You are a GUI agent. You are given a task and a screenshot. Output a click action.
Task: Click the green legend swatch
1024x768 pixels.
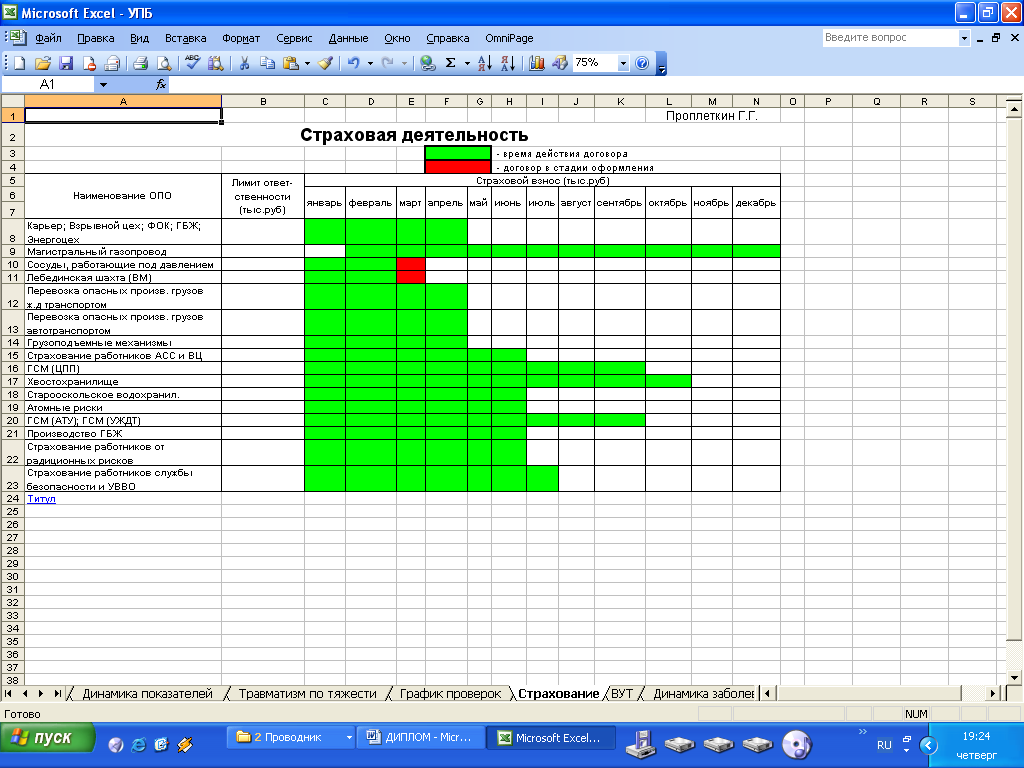(x=458, y=153)
